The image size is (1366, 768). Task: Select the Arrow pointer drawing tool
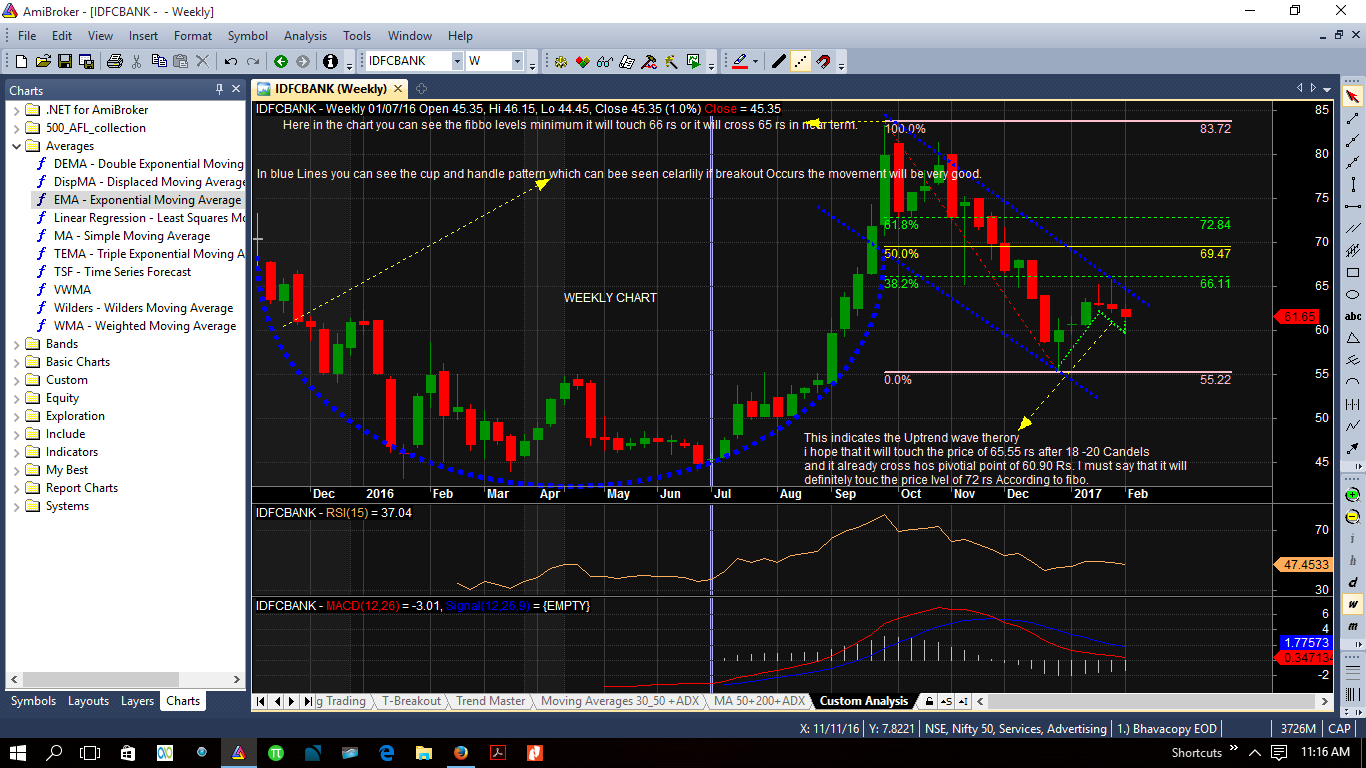[1352, 97]
